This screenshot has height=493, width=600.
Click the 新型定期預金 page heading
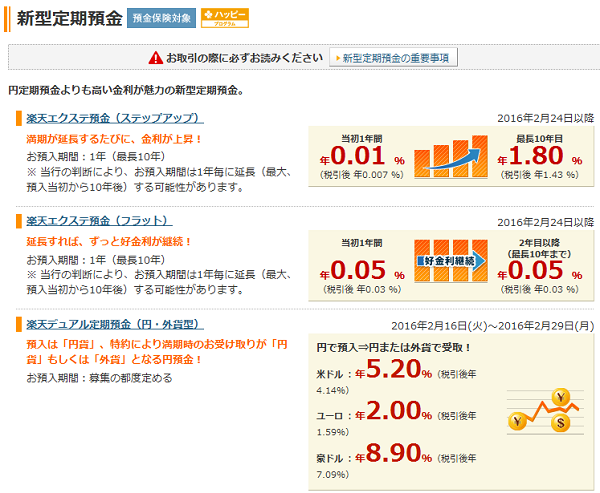[69, 18]
